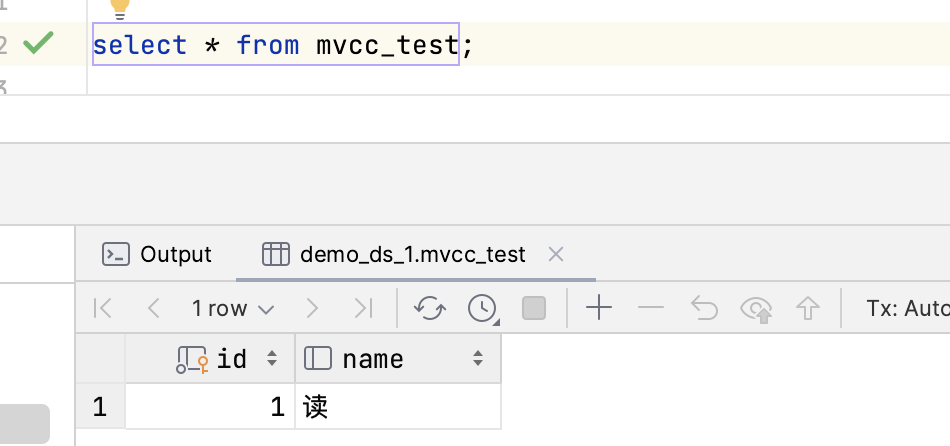The width and height of the screenshot is (950, 446).
Task: Go to previous page of results
Action: [x=153, y=308]
